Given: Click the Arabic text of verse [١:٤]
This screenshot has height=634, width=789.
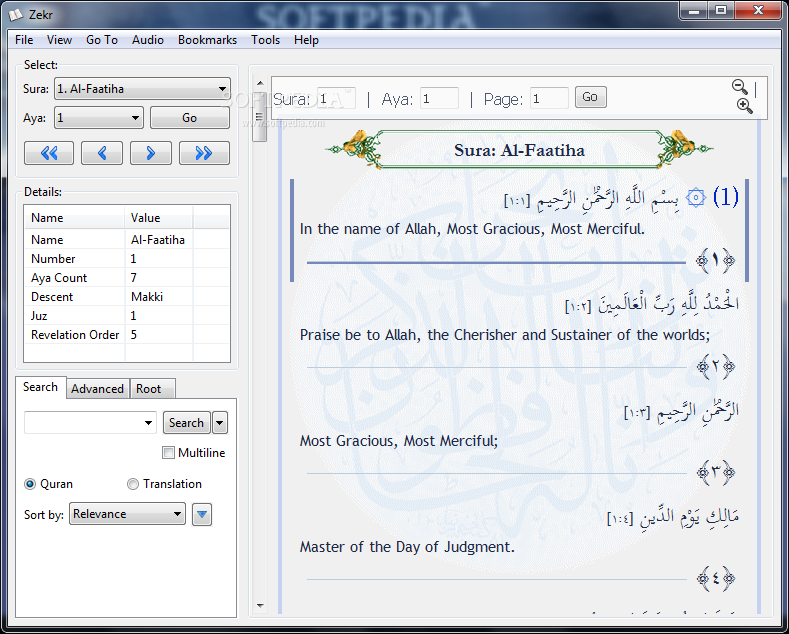Looking at the screenshot, I should (x=673, y=516).
